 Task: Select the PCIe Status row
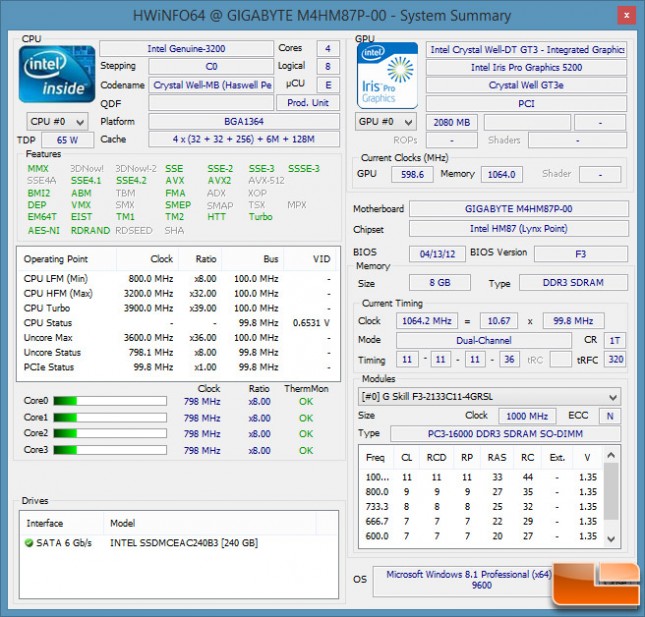click(x=178, y=367)
